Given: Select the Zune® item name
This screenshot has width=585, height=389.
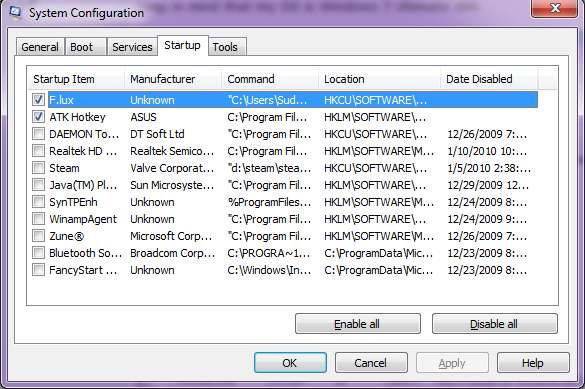Looking at the screenshot, I should (67, 236).
